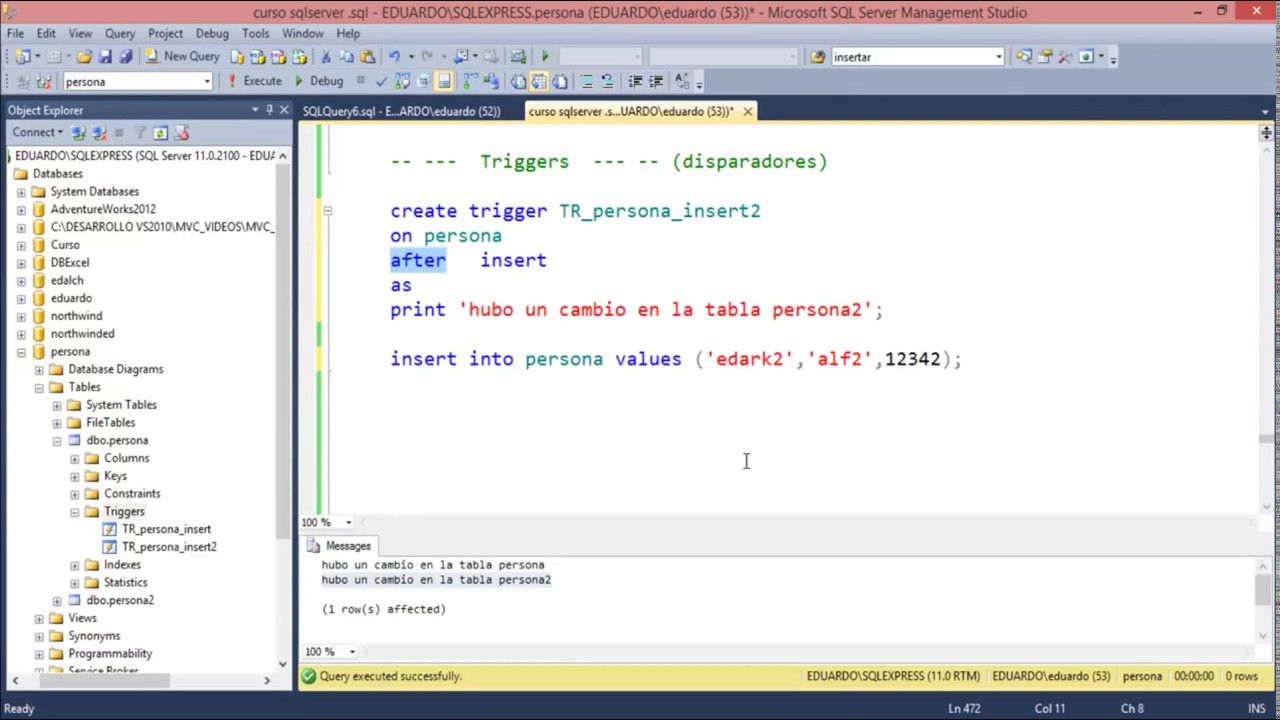
Task: Close the Object Explorer panel
Action: pyautogui.click(x=284, y=110)
